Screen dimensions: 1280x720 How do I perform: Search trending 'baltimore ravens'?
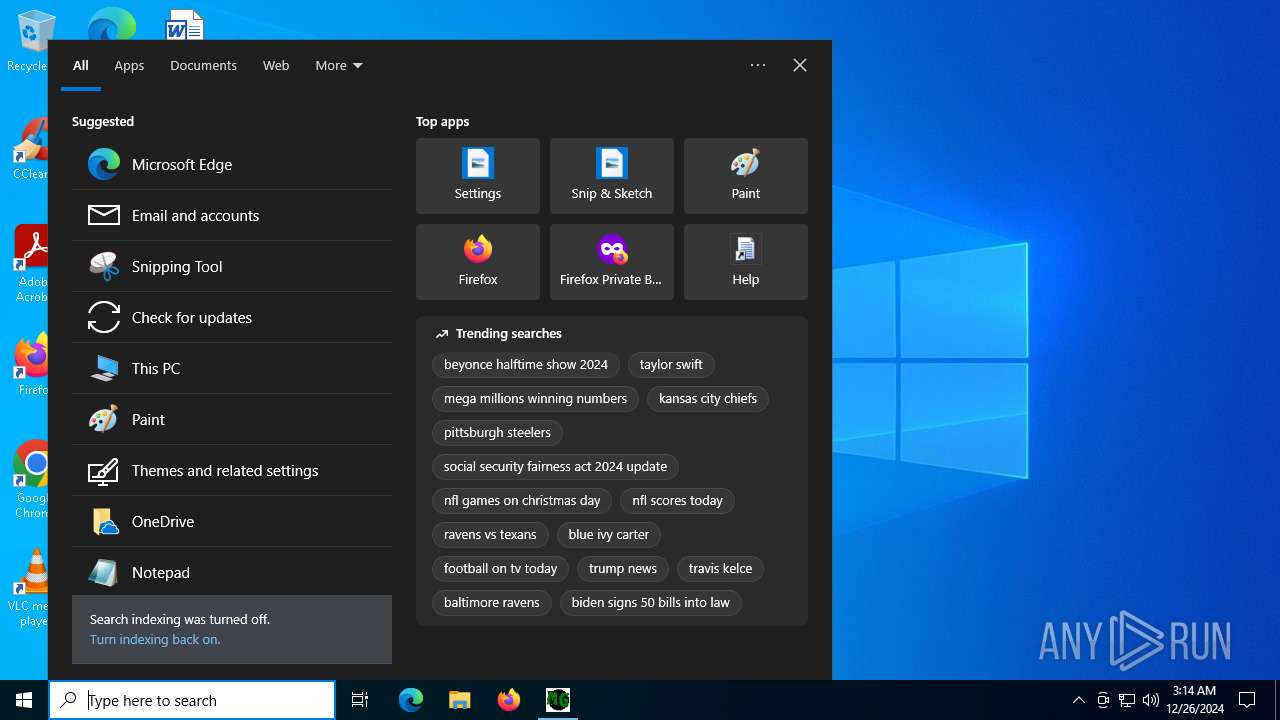point(491,603)
